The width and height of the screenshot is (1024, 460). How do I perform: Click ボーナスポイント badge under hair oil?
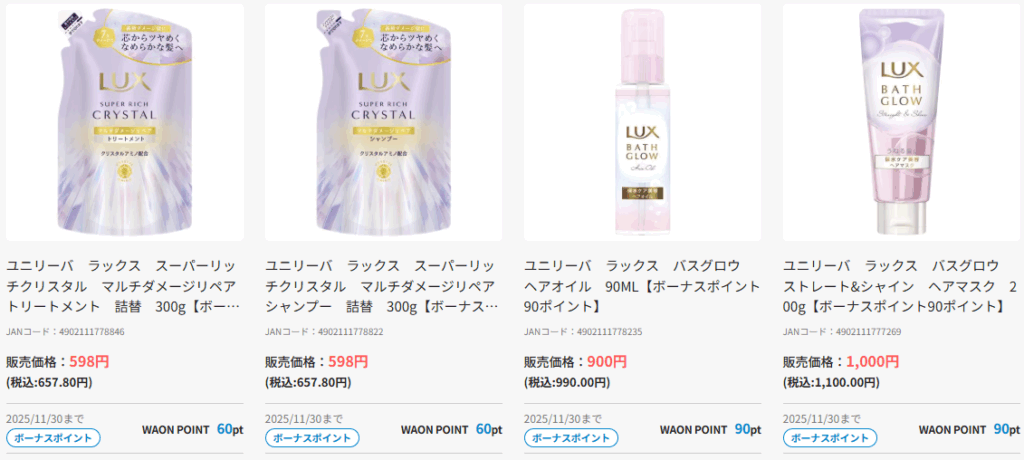click(x=571, y=438)
